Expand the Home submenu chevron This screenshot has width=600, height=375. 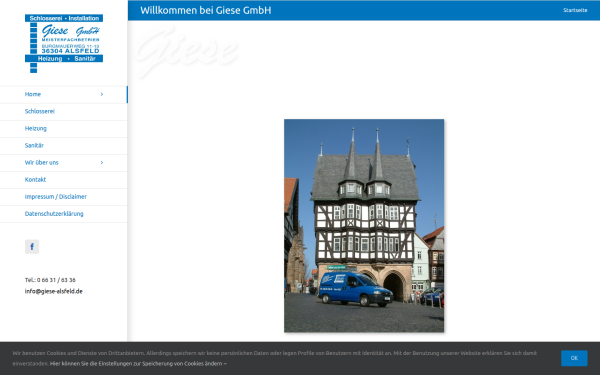(102, 94)
